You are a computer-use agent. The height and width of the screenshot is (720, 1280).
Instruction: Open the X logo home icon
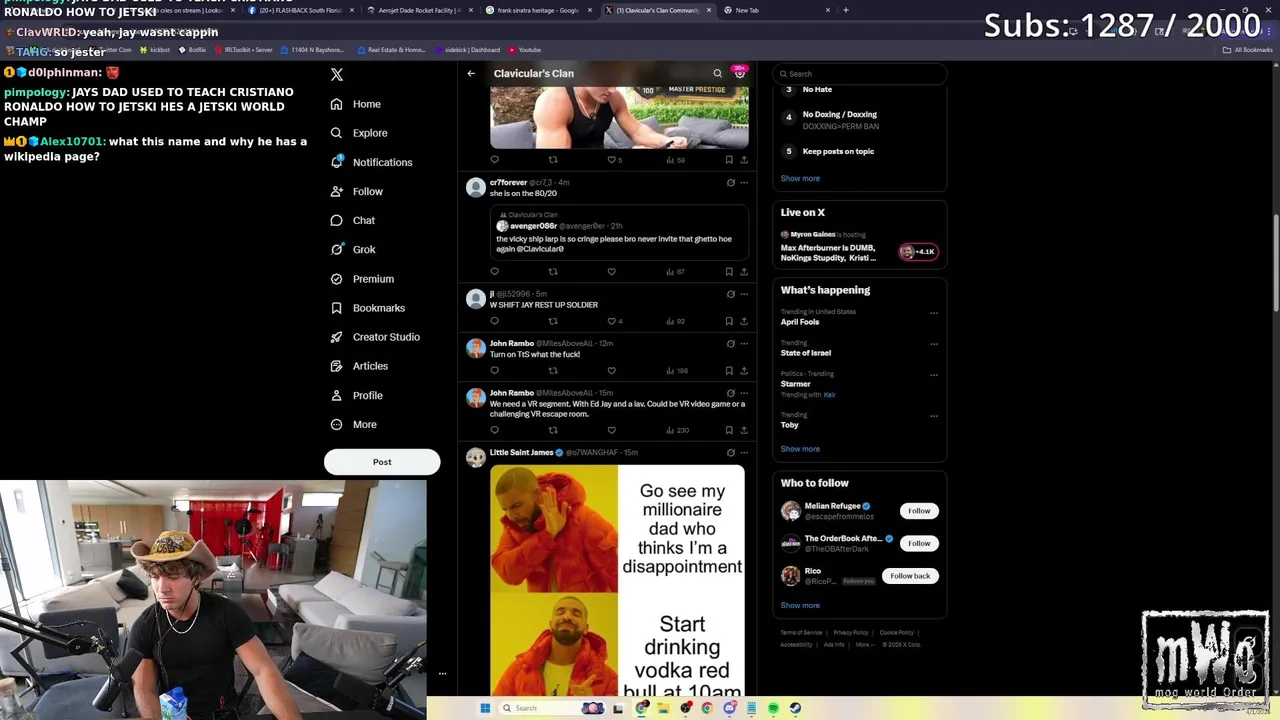pyautogui.click(x=337, y=75)
